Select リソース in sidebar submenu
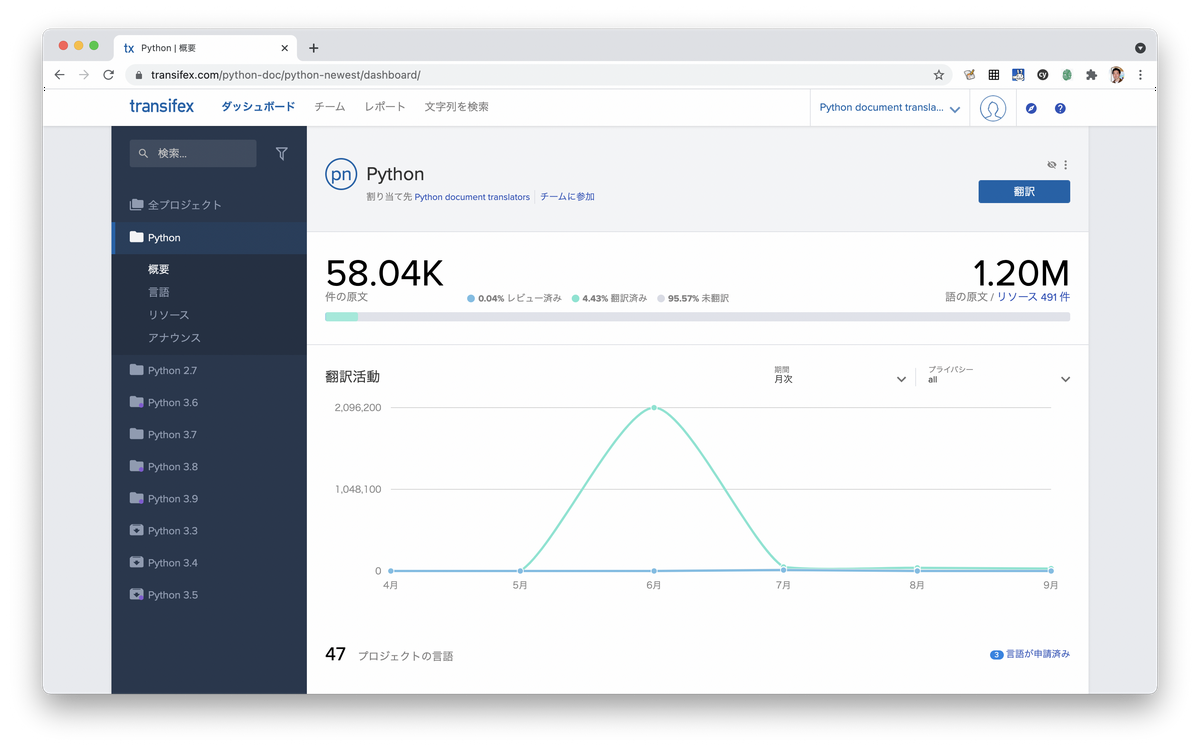 click(168, 315)
